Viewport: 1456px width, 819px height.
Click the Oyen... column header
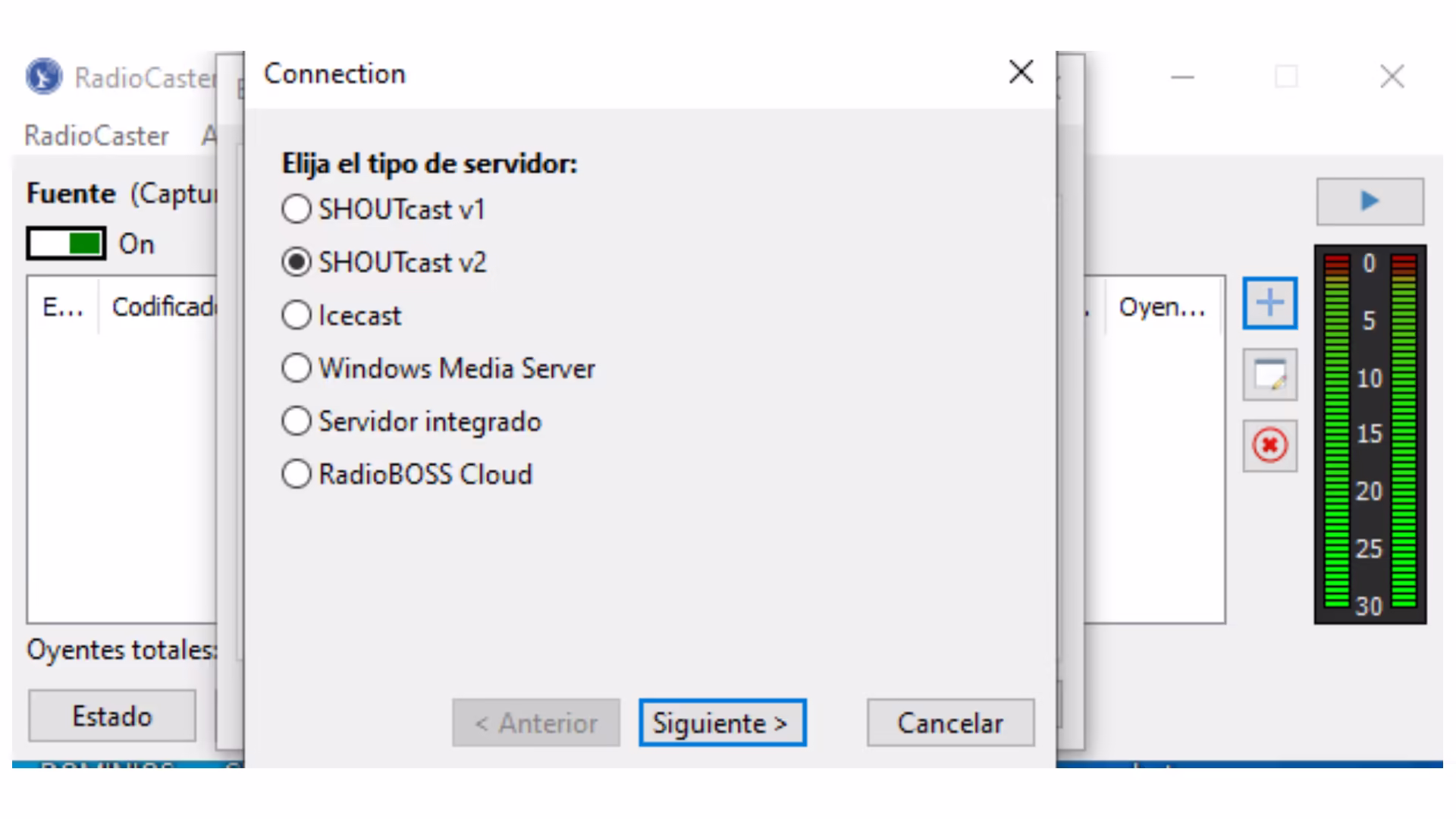pyautogui.click(x=1163, y=306)
